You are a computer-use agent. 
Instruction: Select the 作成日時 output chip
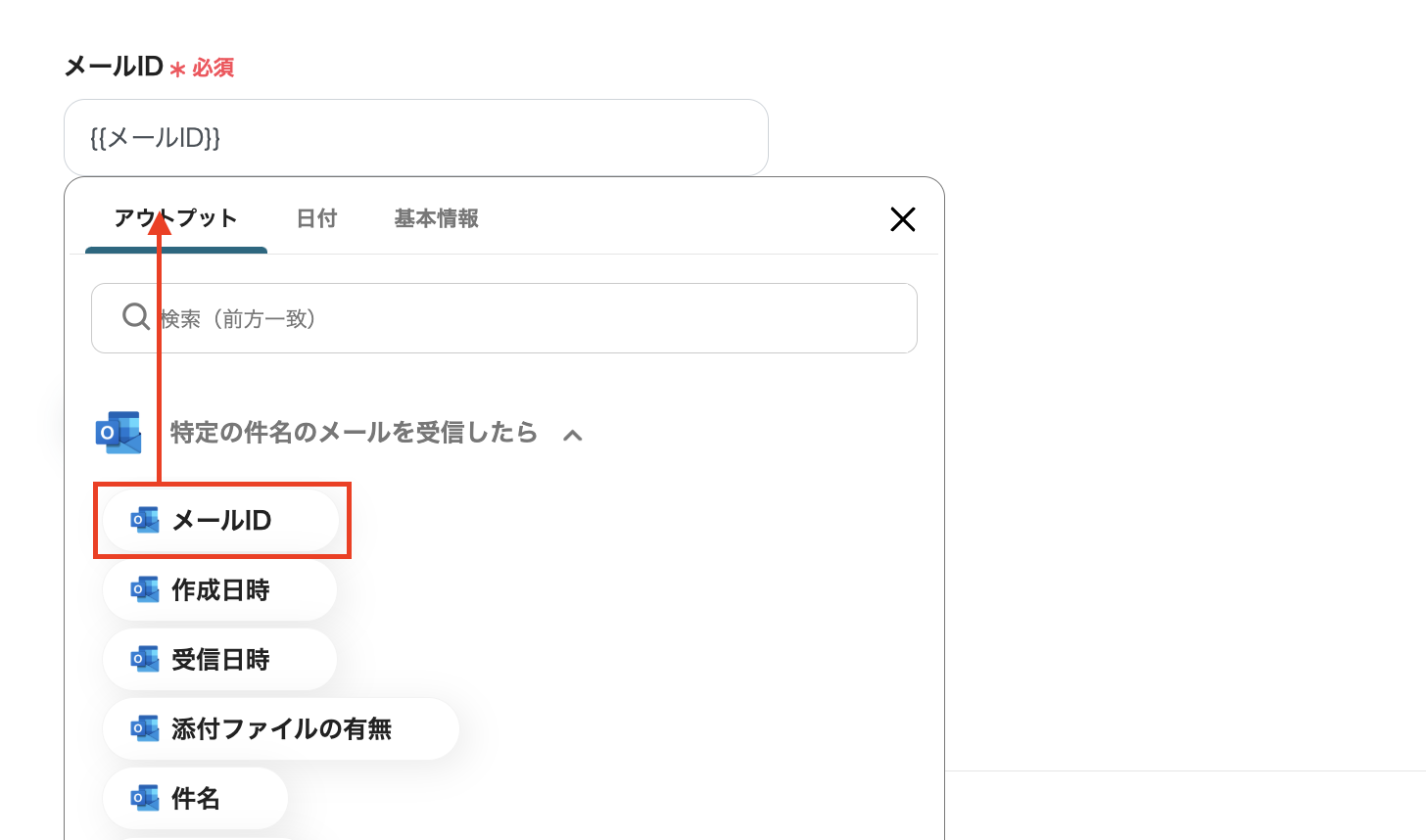219,589
